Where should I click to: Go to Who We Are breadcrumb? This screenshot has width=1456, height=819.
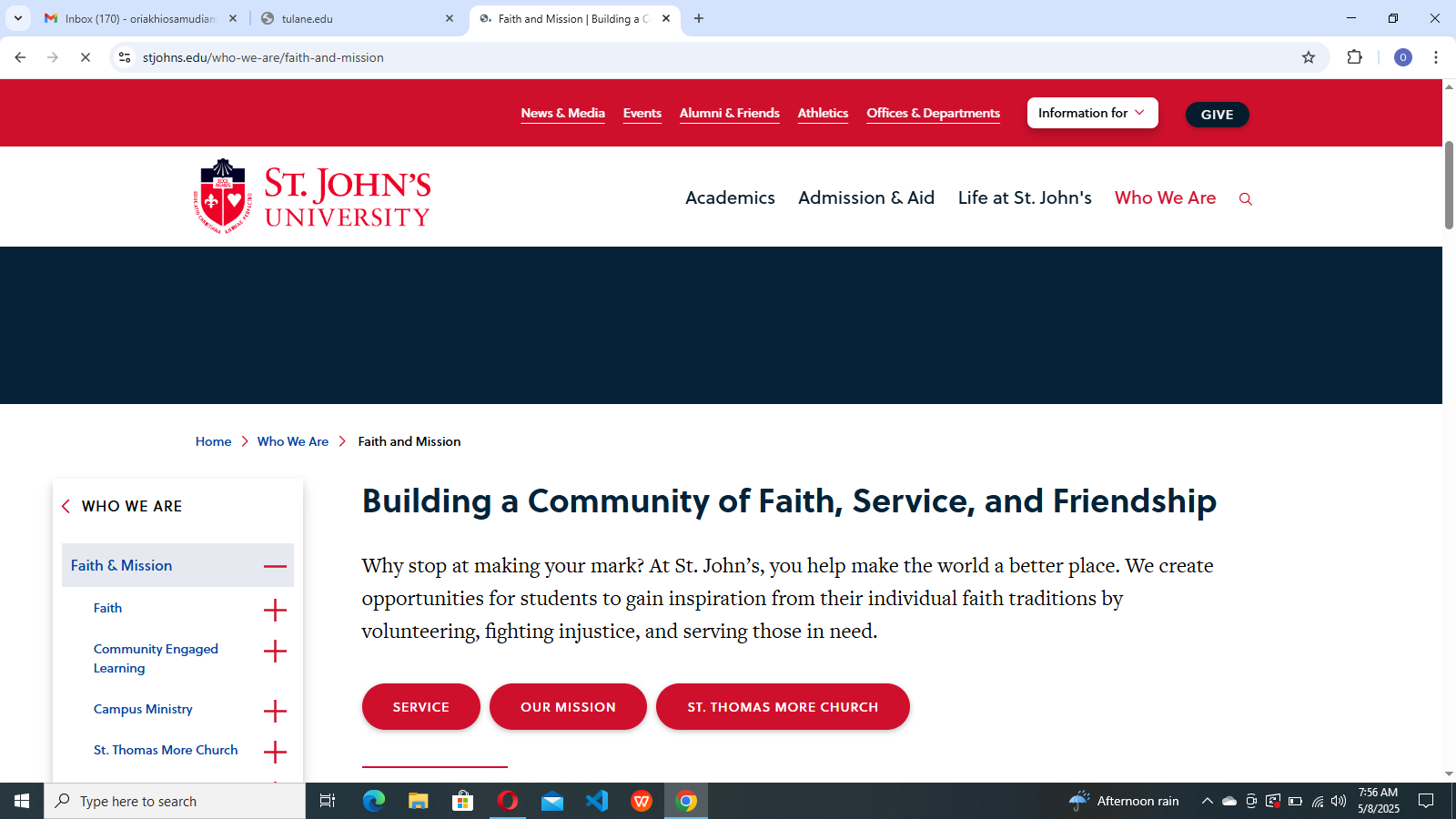[x=293, y=441]
